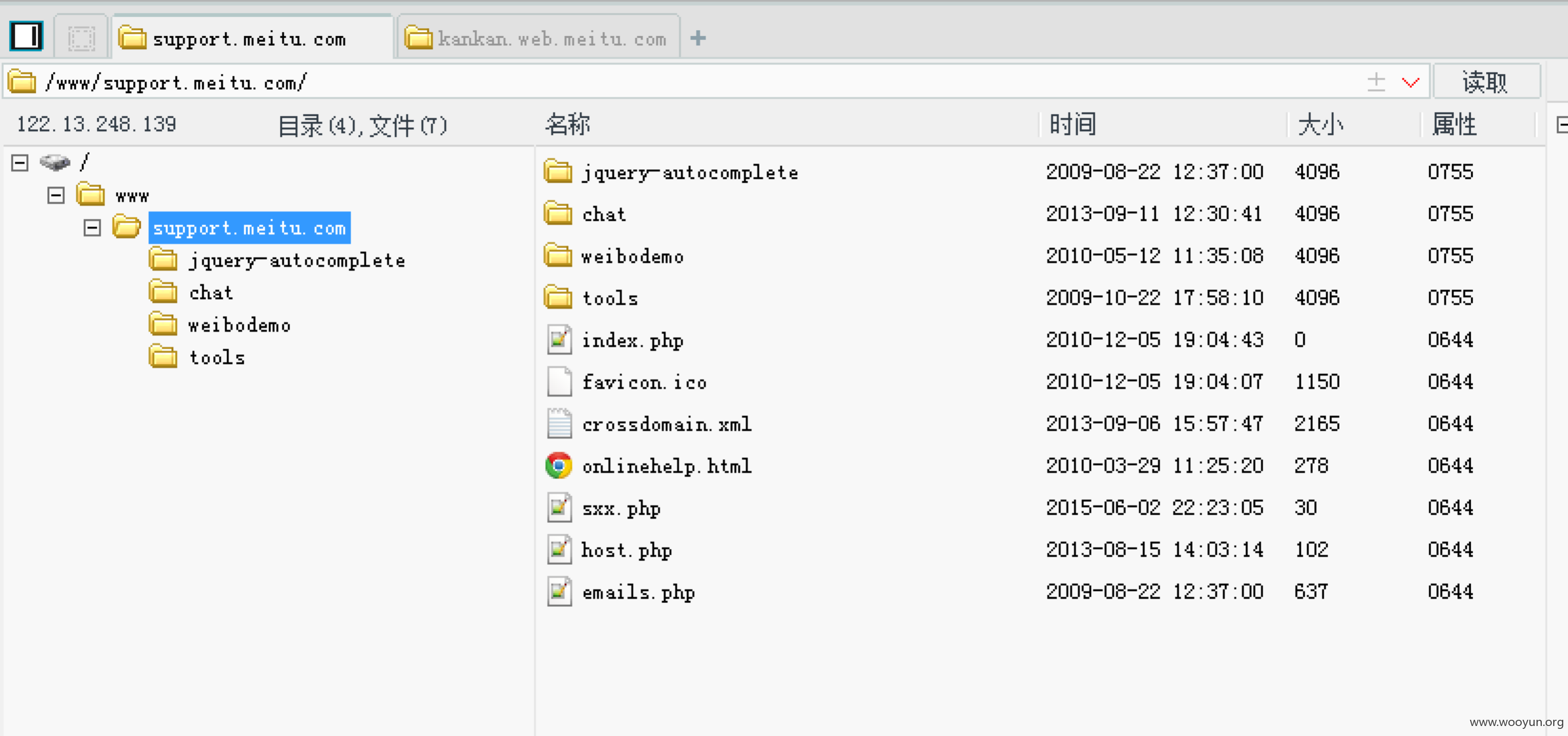The height and width of the screenshot is (736, 1568).
Task: Click favicon.ico size 1150
Action: coord(1317,381)
